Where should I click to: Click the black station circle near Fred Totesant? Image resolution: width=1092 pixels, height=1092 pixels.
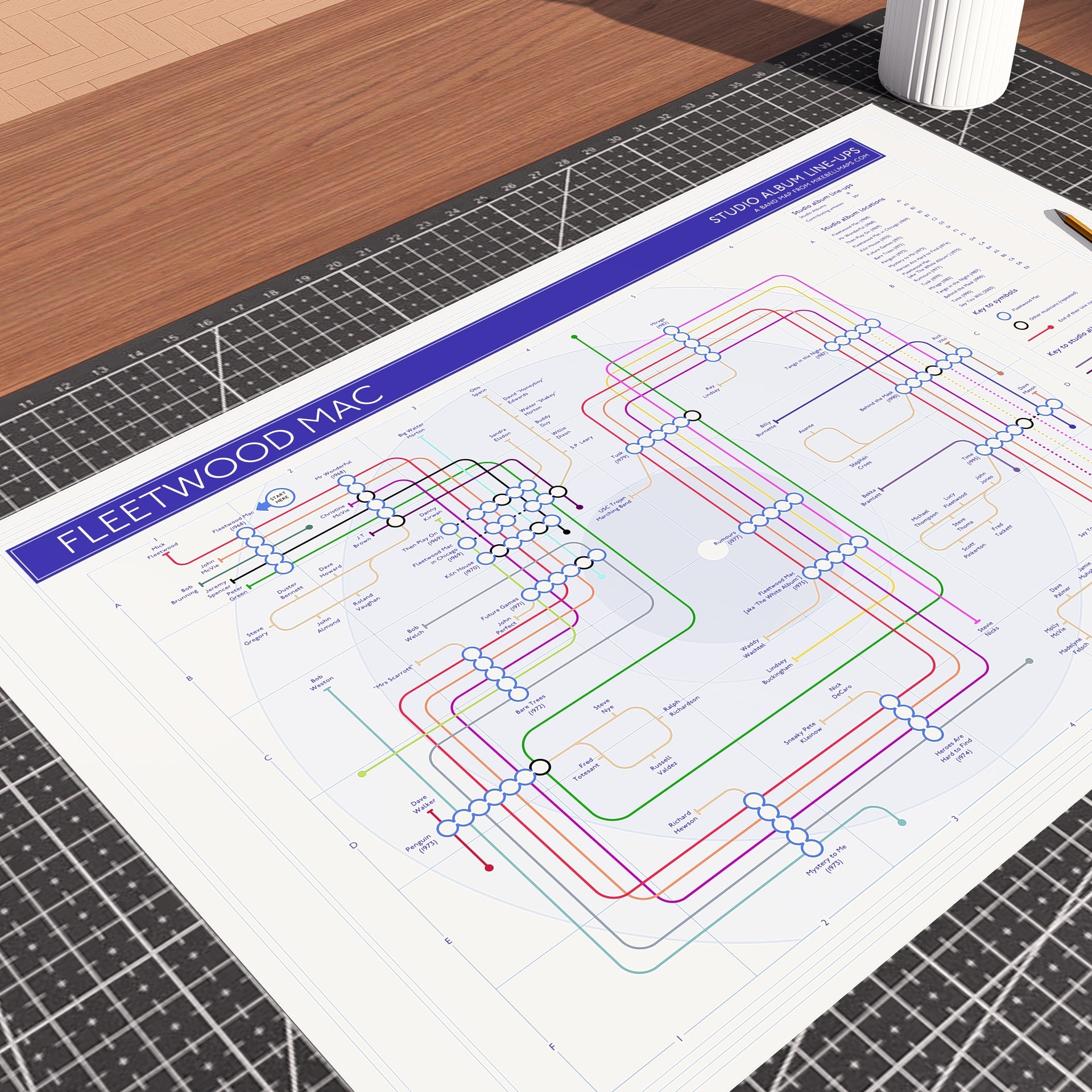click(x=540, y=767)
